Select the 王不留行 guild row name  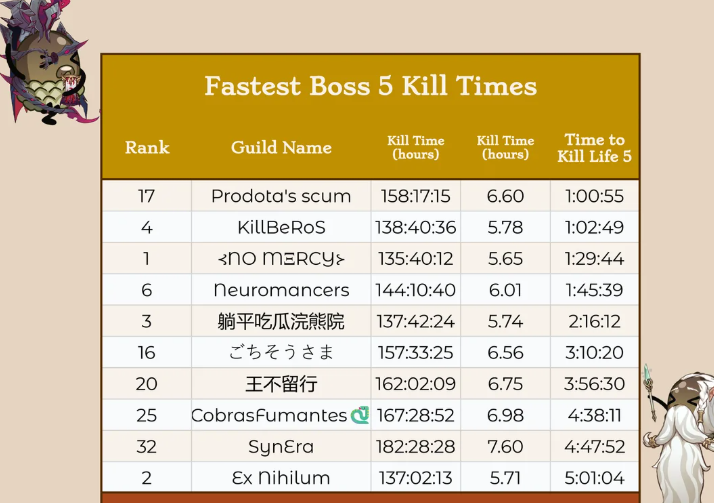coord(281,384)
